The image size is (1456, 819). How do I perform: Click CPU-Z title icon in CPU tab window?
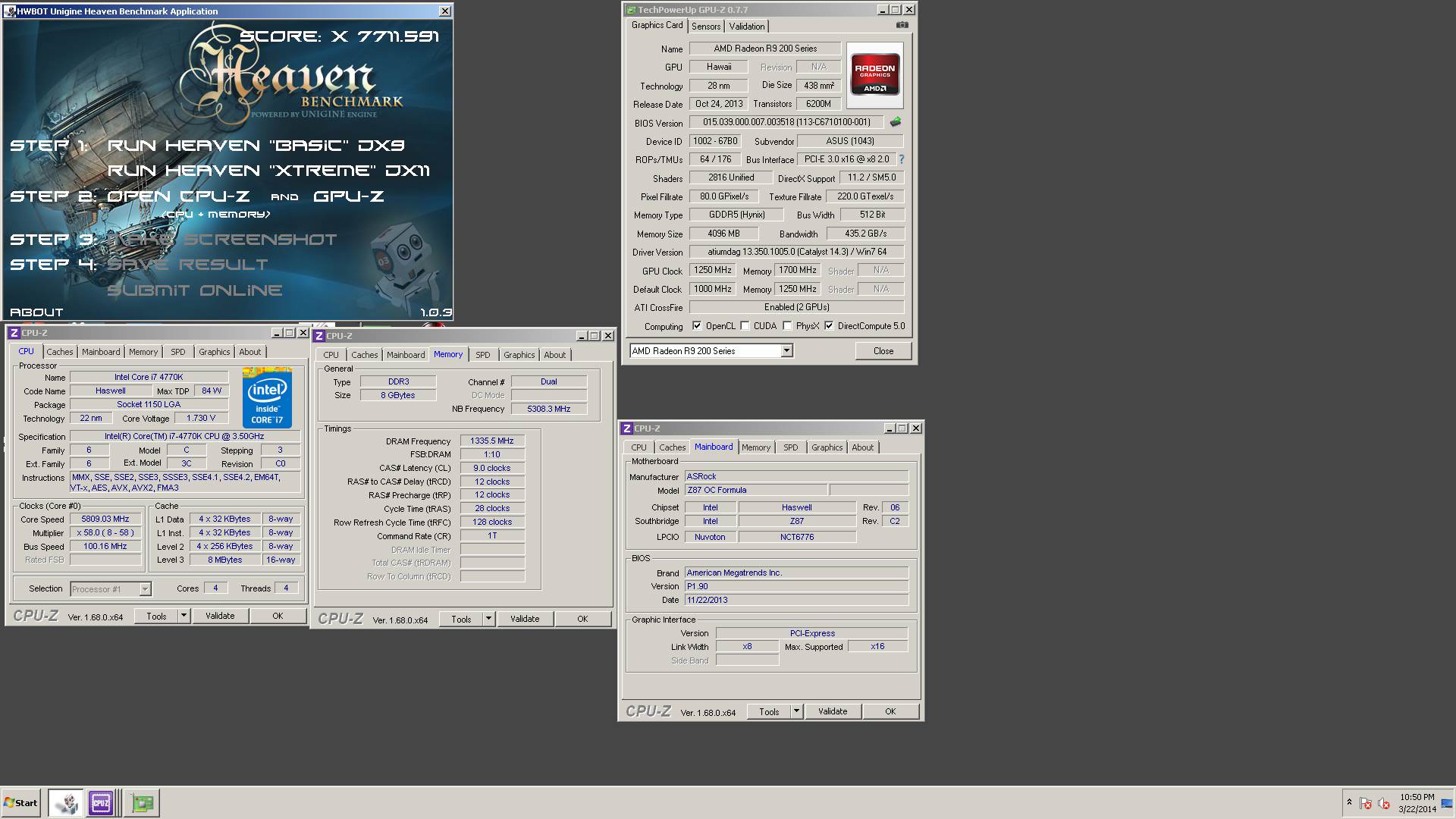tap(14, 333)
